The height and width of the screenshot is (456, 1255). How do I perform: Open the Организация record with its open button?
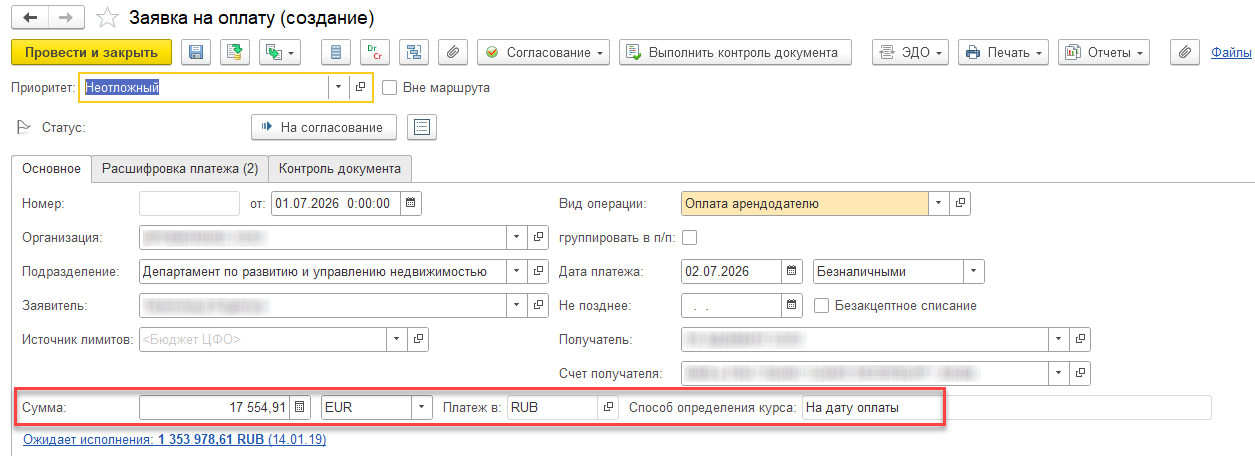tap(539, 237)
